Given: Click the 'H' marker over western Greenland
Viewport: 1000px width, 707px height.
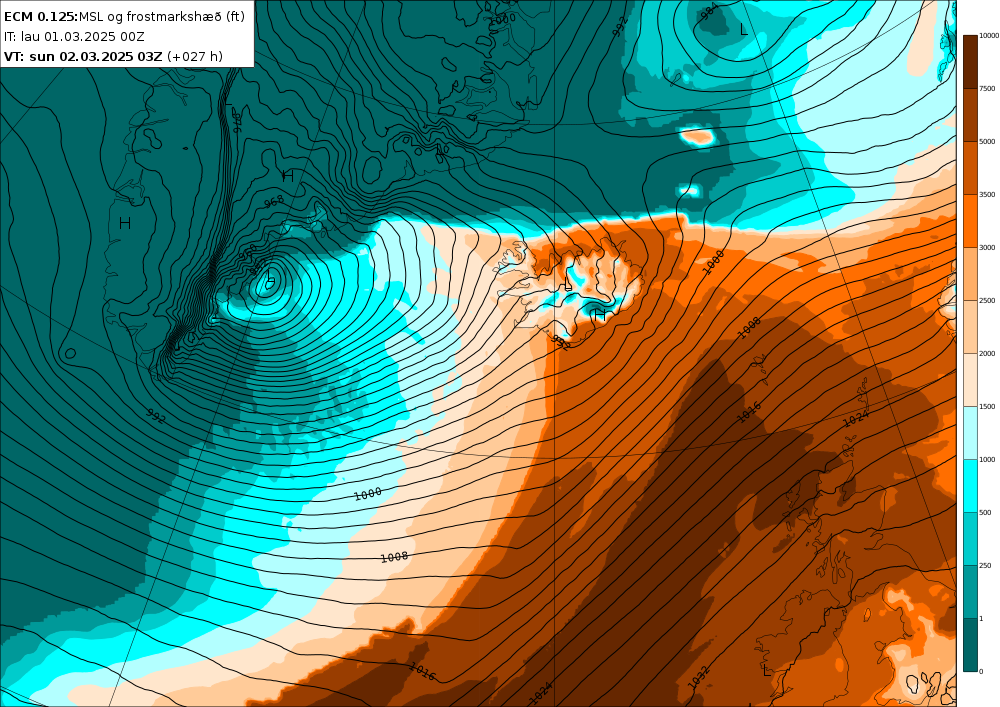Looking at the screenshot, I should click(x=125, y=223).
